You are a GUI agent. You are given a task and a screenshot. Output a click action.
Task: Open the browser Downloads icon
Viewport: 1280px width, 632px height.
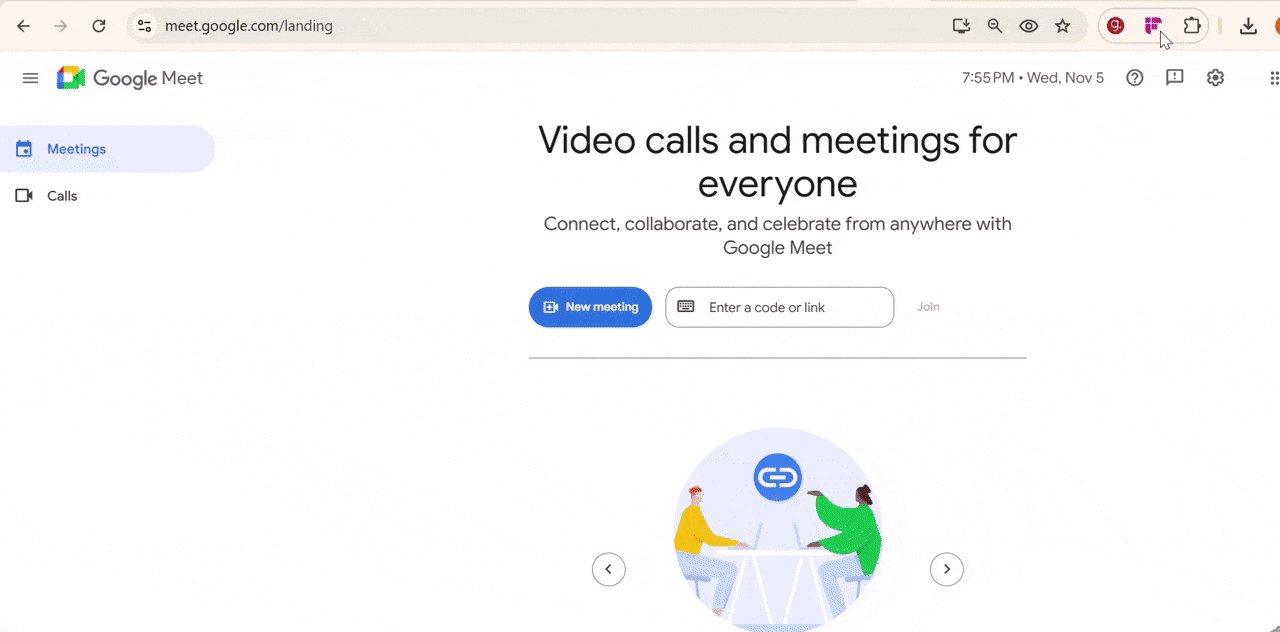pyautogui.click(x=1248, y=26)
